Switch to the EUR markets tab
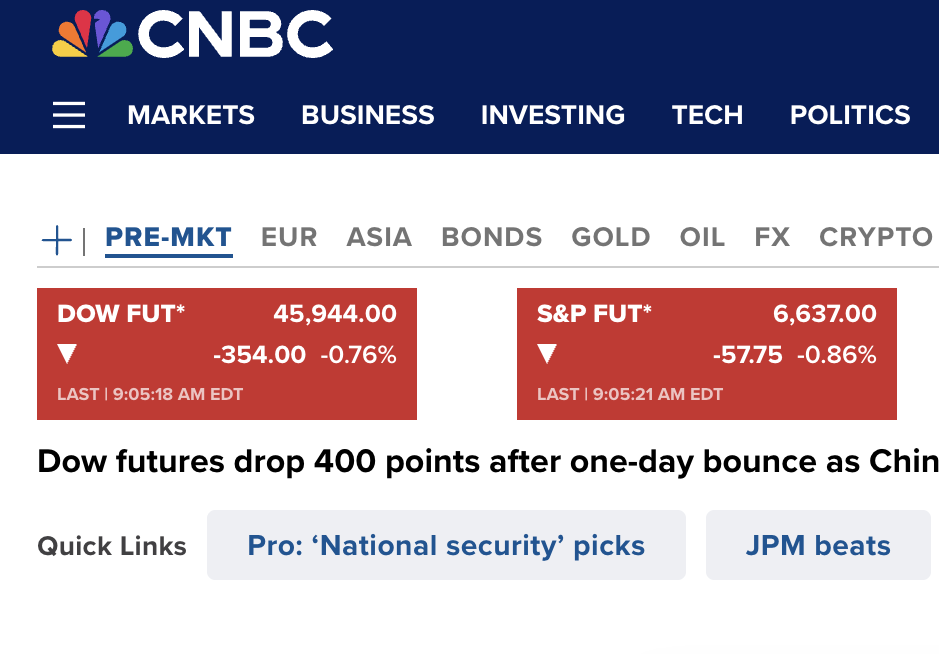Image resolution: width=939 pixels, height=654 pixels. [289, 238]
